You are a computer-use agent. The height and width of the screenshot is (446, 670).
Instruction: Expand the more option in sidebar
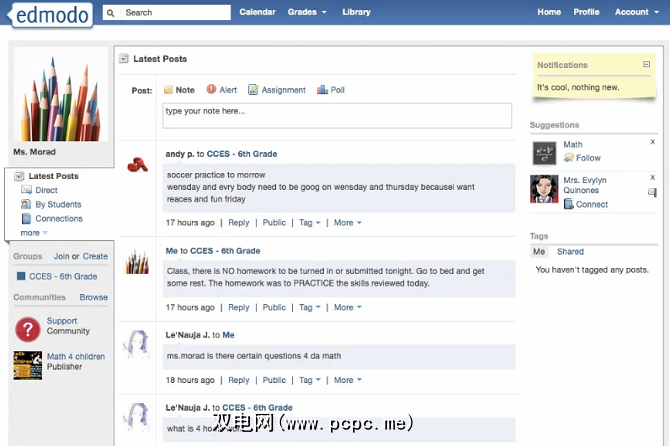[34, 233]
